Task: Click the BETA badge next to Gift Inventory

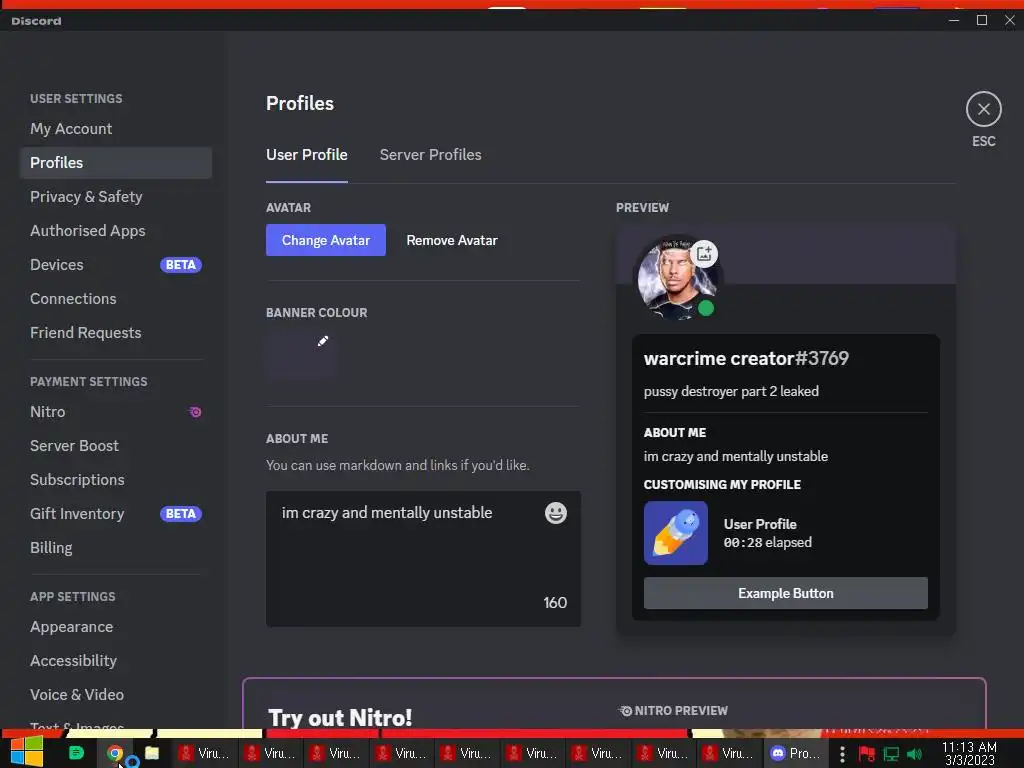Action: (181, 514)
